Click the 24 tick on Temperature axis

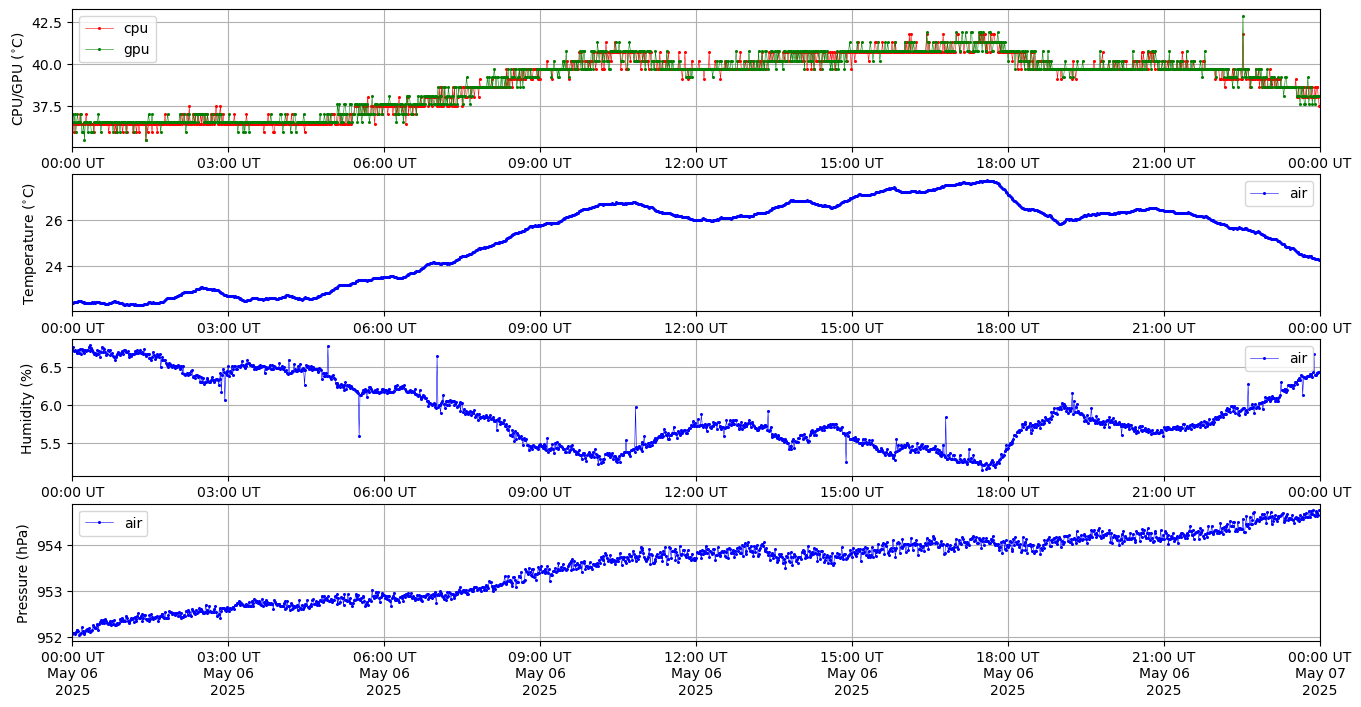(56, 266)
